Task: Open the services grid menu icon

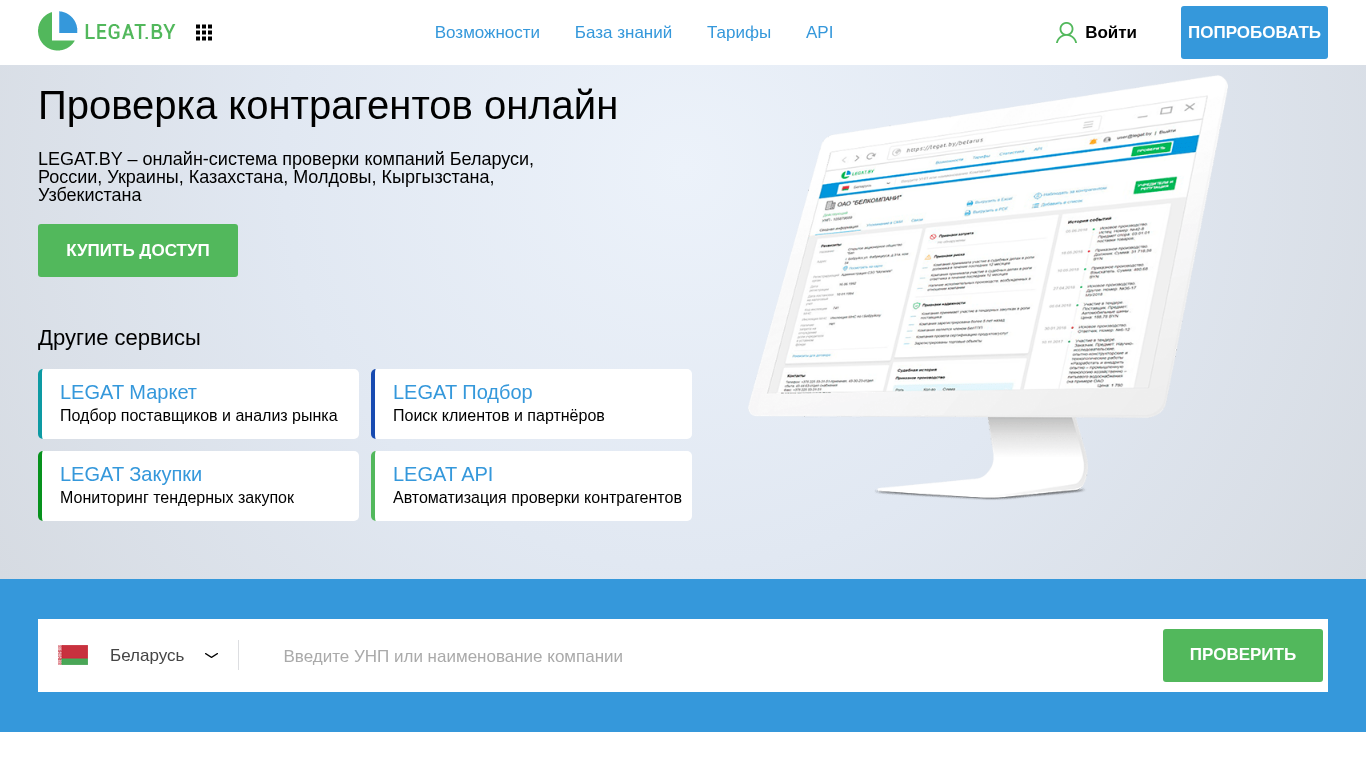Action: pyautogui.click(x=204, y=32)
